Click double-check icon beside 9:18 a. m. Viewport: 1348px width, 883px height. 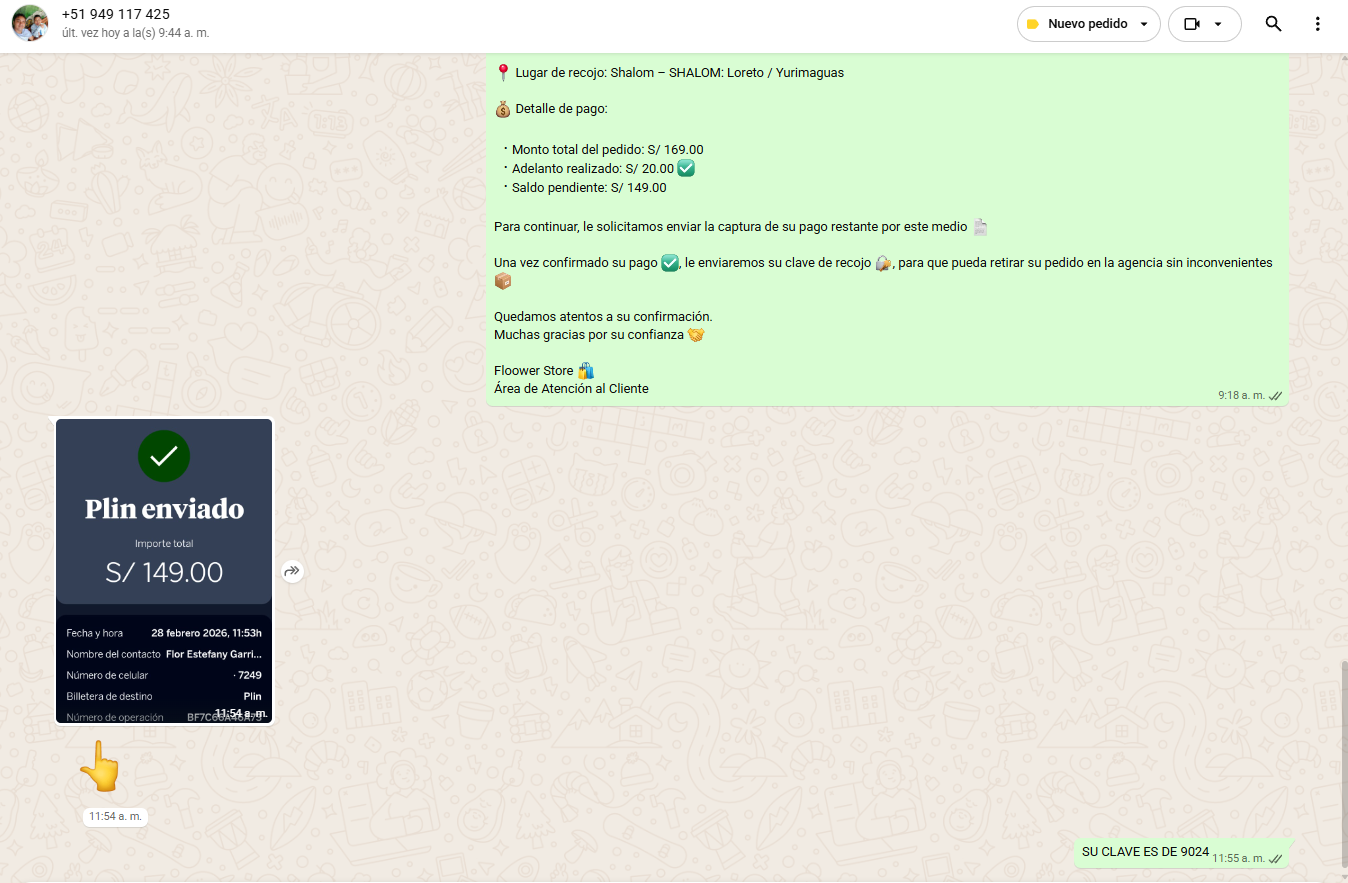coord(1275,396)
